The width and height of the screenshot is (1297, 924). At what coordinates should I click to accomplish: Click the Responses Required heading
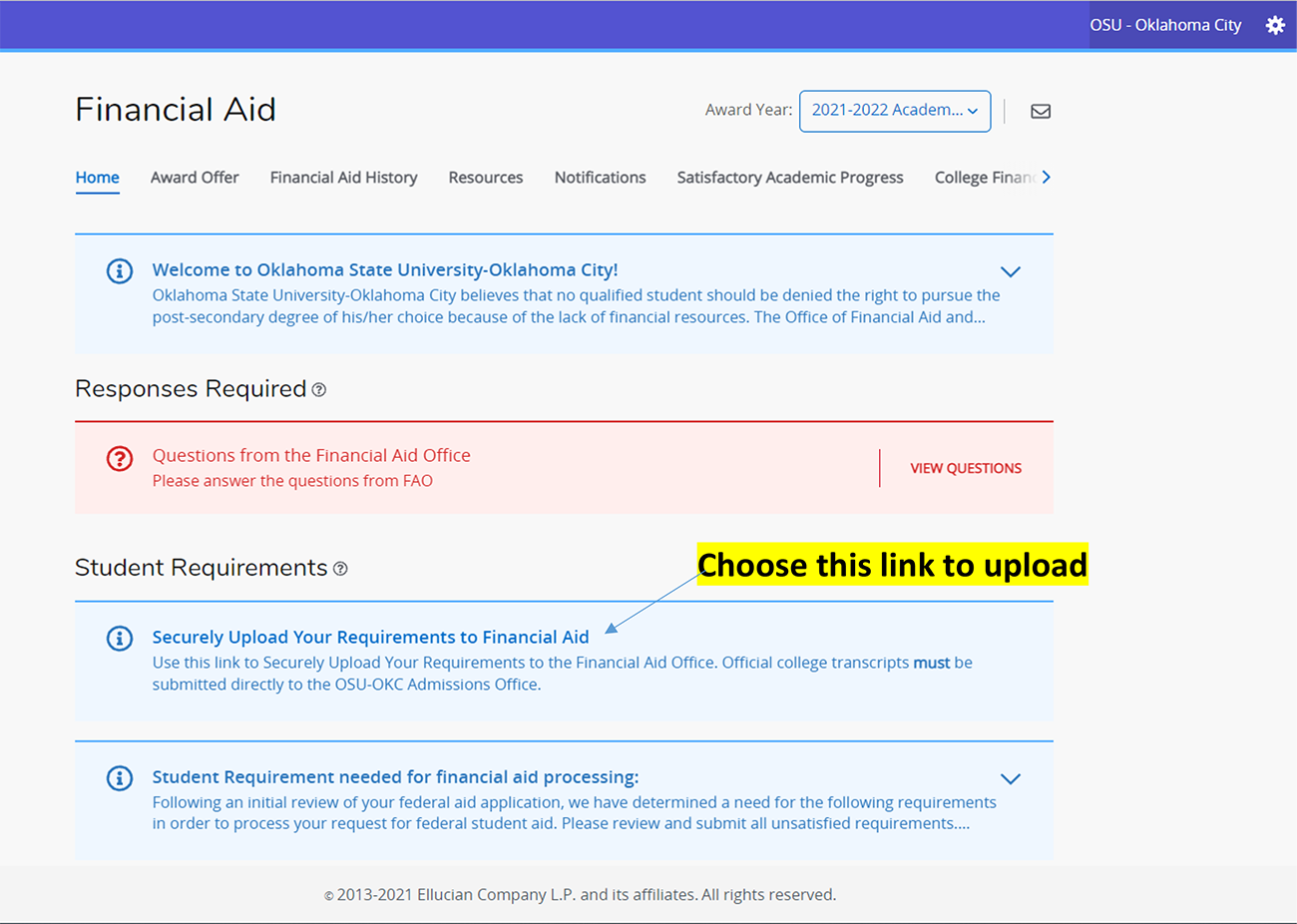tap(191, 389)
